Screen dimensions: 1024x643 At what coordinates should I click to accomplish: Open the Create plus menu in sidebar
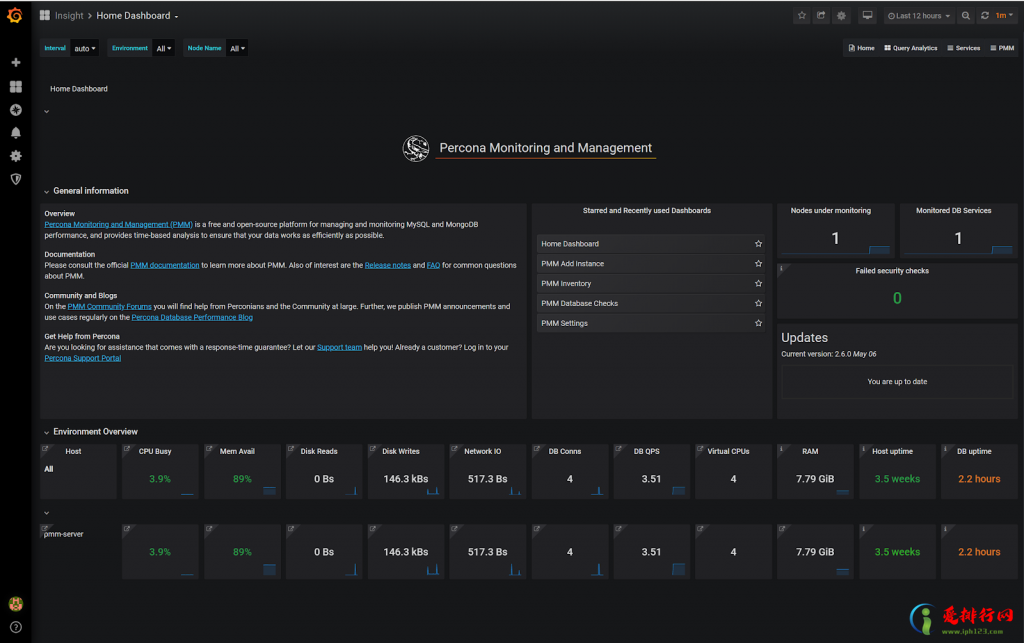(x=16, y=63)
